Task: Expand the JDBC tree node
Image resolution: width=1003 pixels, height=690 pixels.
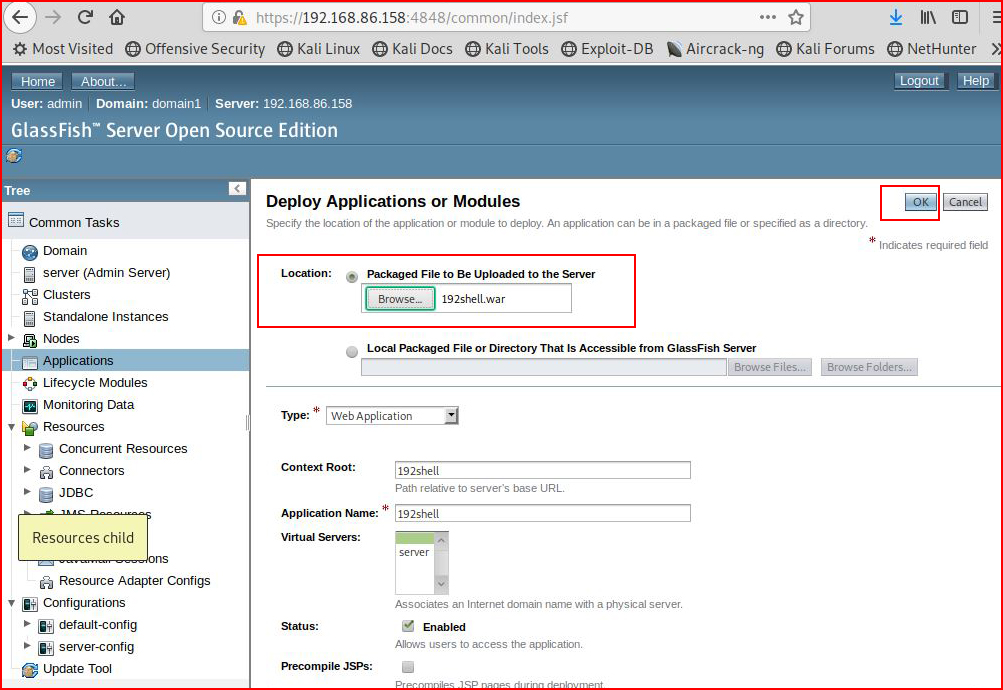Action: click(x=27, y=492)
